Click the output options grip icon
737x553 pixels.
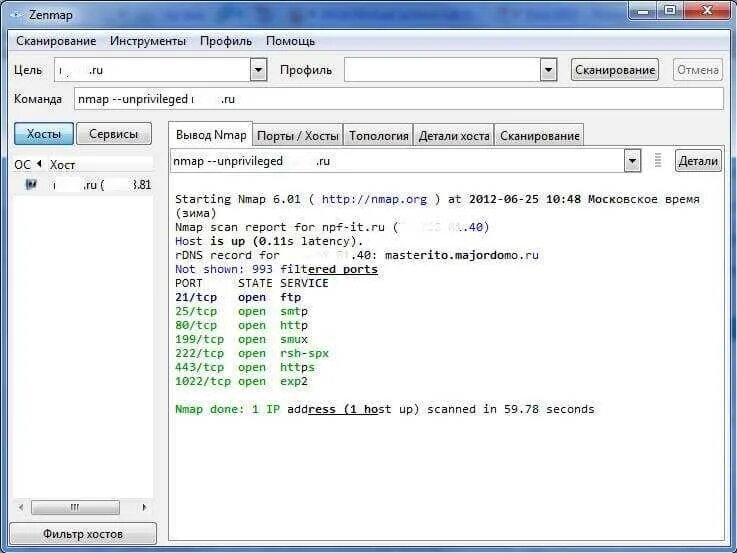pyautogui.click(x=658, y=160)
